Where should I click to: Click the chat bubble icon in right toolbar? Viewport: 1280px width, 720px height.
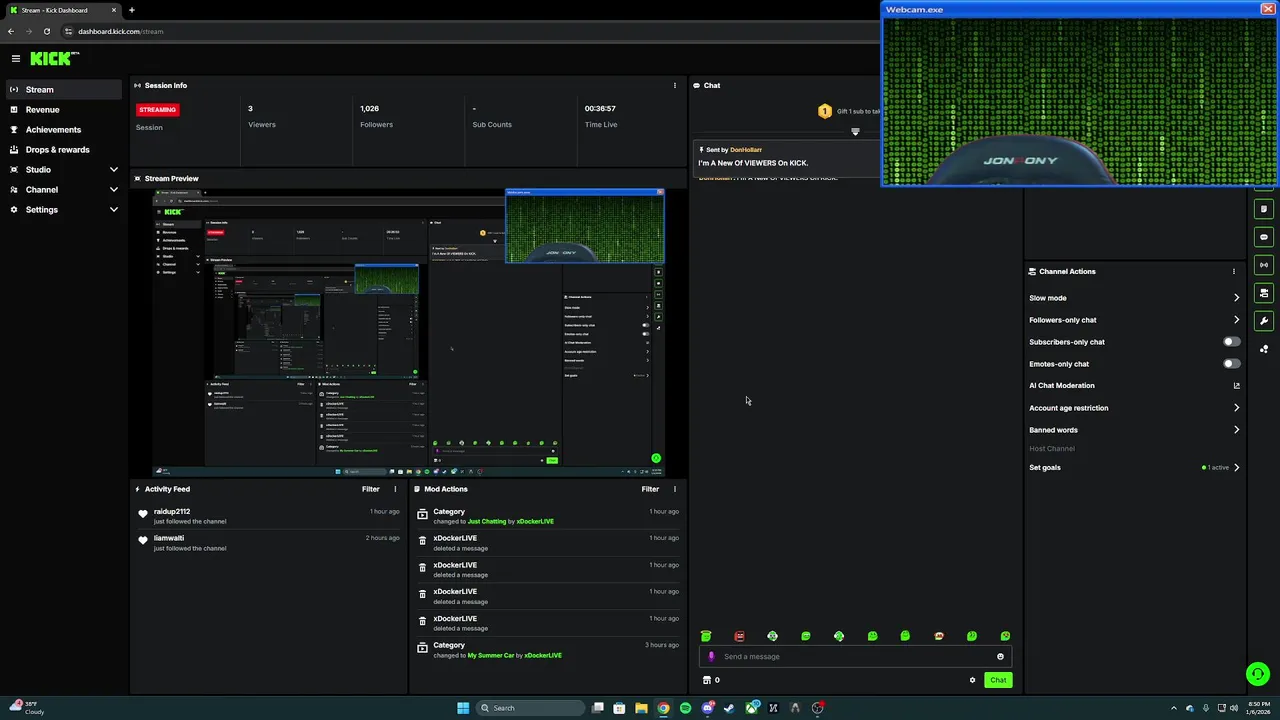point(1264,237)
